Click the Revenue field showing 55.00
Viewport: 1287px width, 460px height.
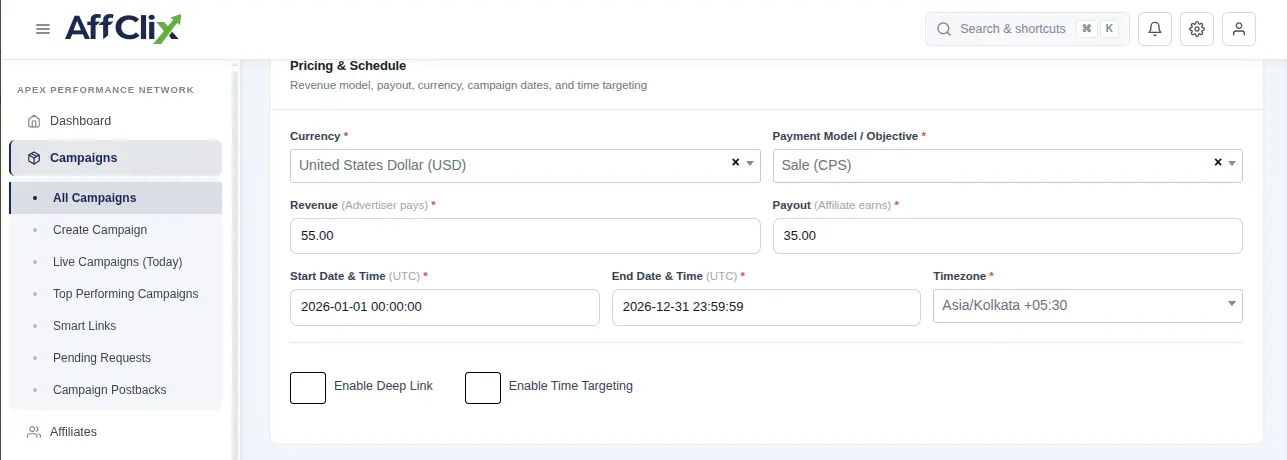525,236
